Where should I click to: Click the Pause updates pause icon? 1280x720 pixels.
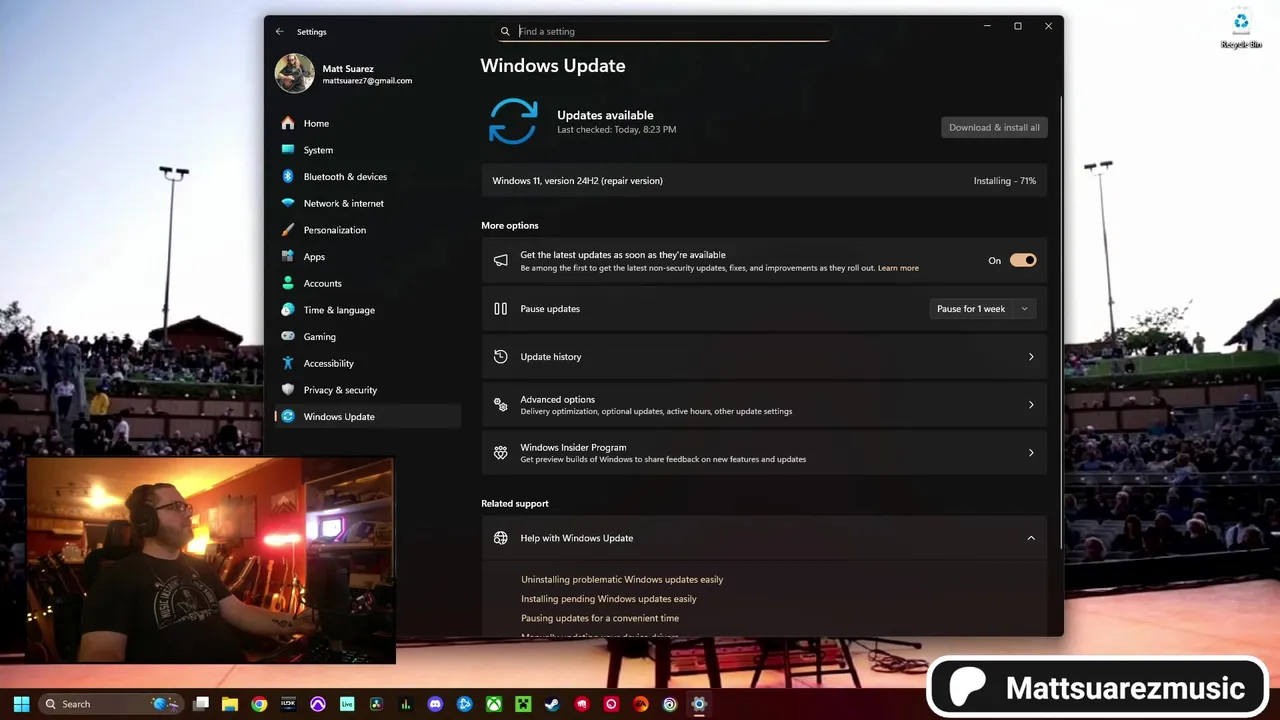coord(501,309)
